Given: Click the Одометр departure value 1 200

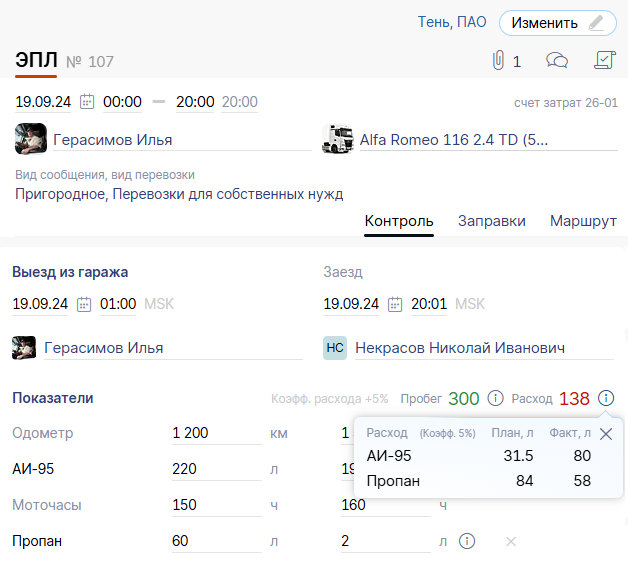Looking at the screenshot, I should [x=190, y=433].
